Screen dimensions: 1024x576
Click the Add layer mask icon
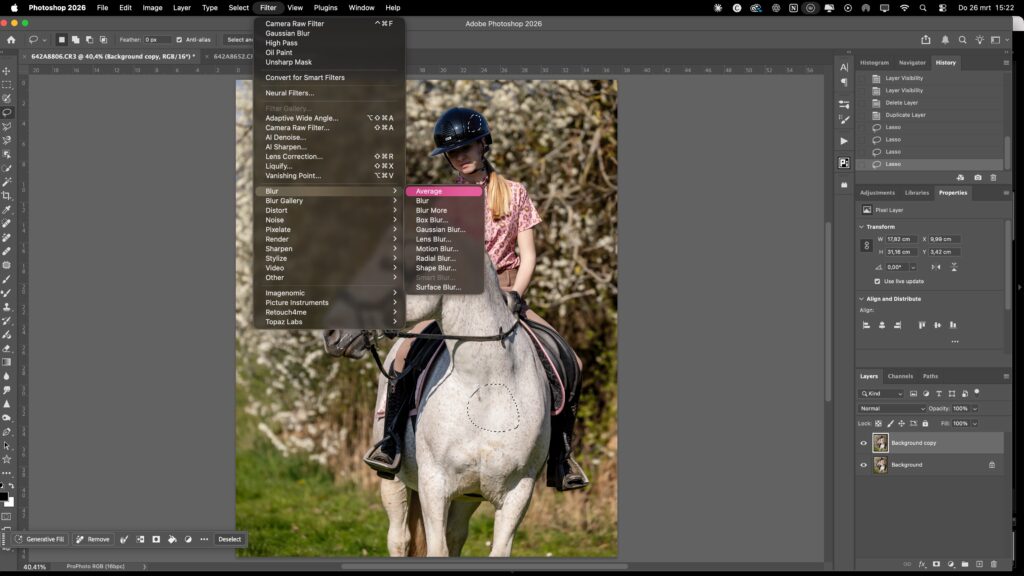pyautogui.click(x=937, y=563)
